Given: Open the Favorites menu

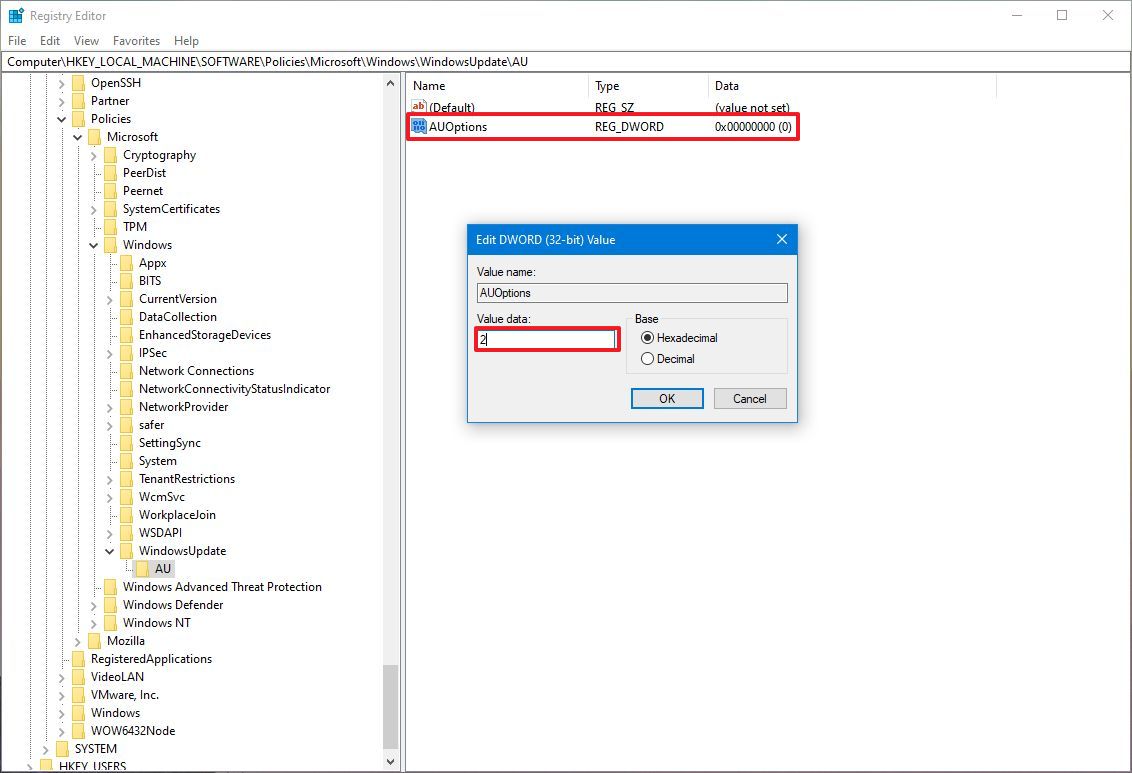Looking at the screenshot, I should point(136,40).
